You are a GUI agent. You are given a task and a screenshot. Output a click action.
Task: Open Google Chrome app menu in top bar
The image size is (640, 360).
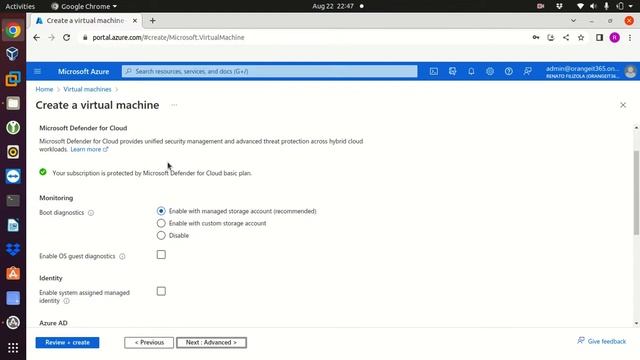84,6
